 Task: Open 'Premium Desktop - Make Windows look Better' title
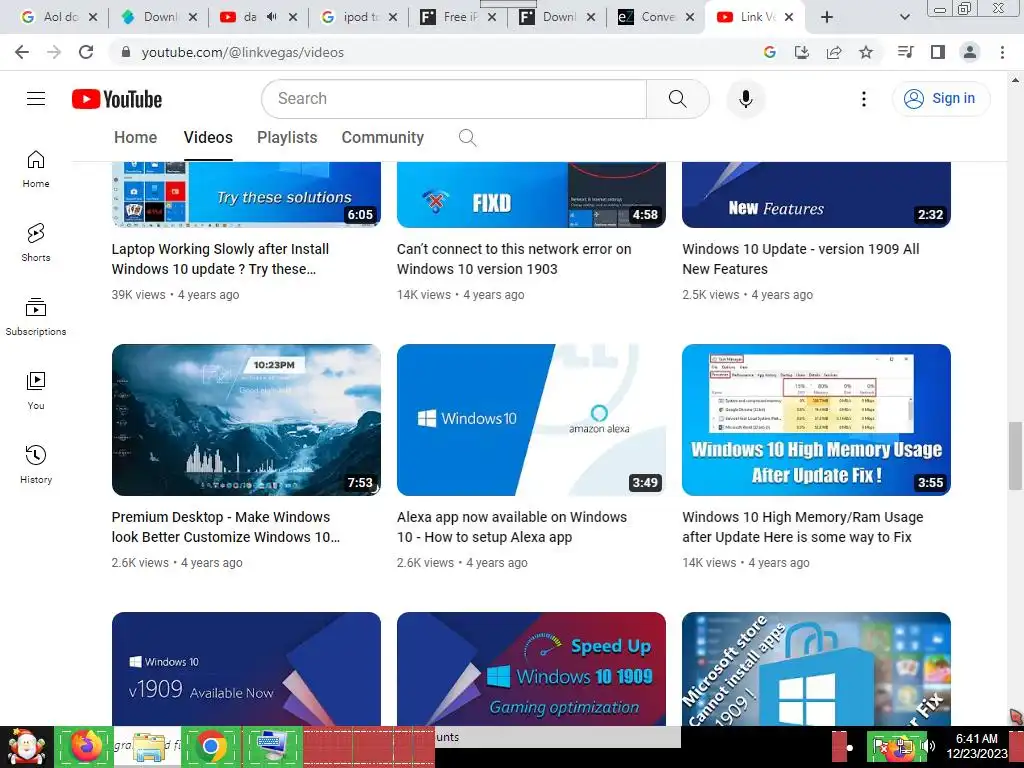coord(225,526)
